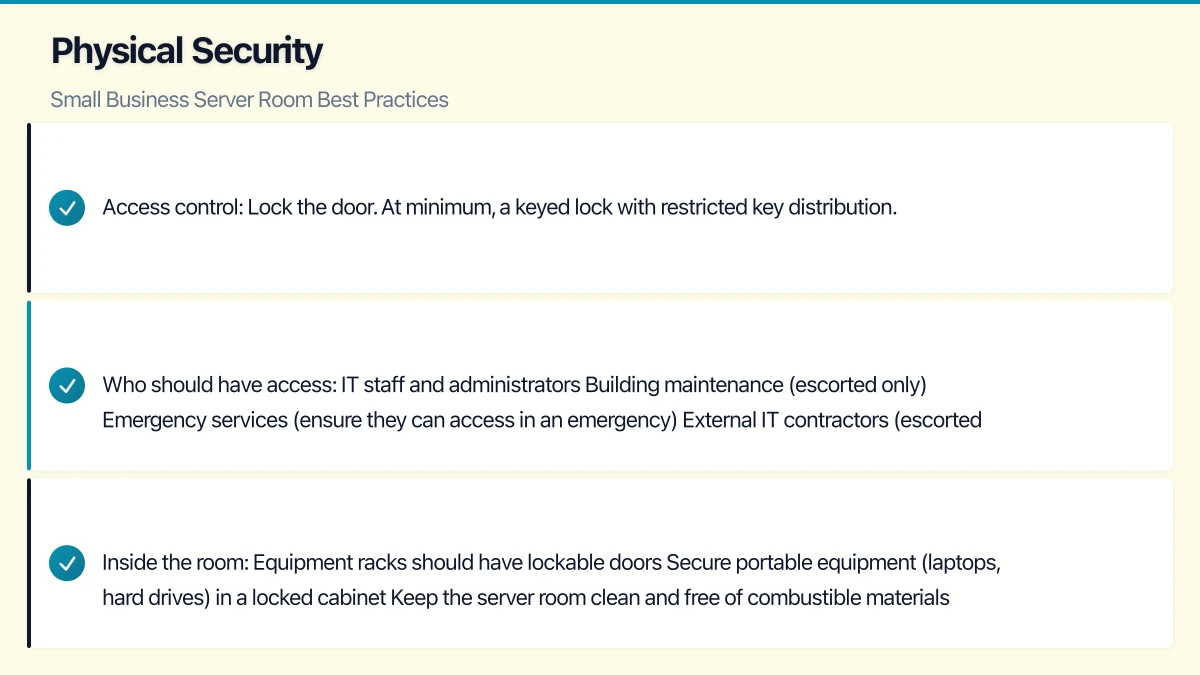Click the dark accent bar on Access control card

pyautogui.click(x=29, y=208)
